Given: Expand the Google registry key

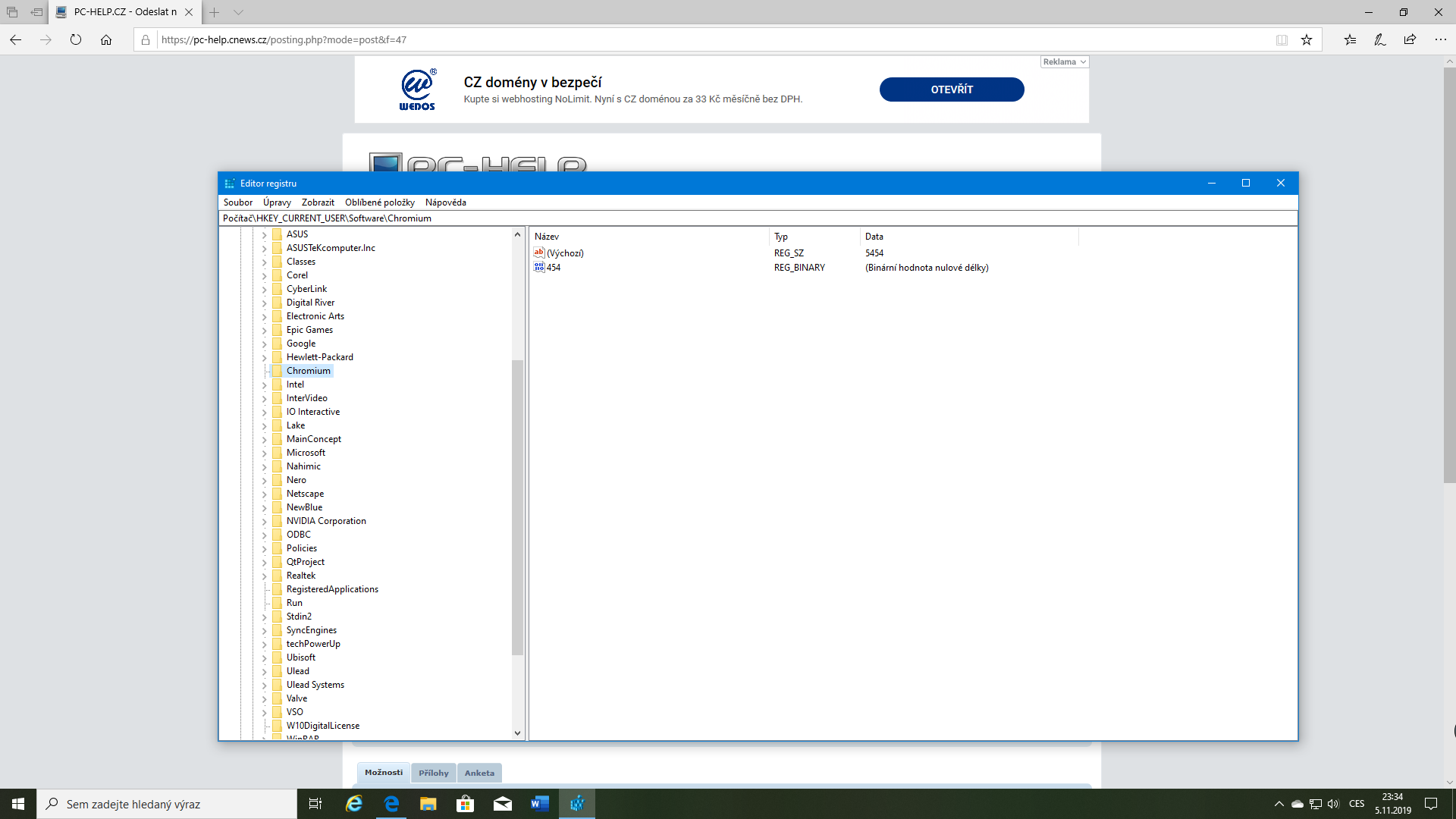Looking at the screenshot, I should click(265, 344).
